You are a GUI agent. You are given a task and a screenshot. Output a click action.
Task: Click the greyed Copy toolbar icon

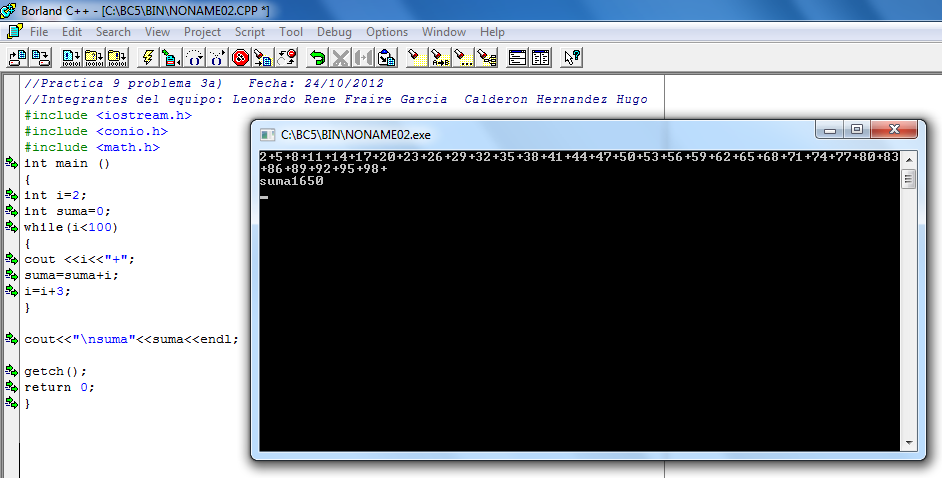[363, 58]
